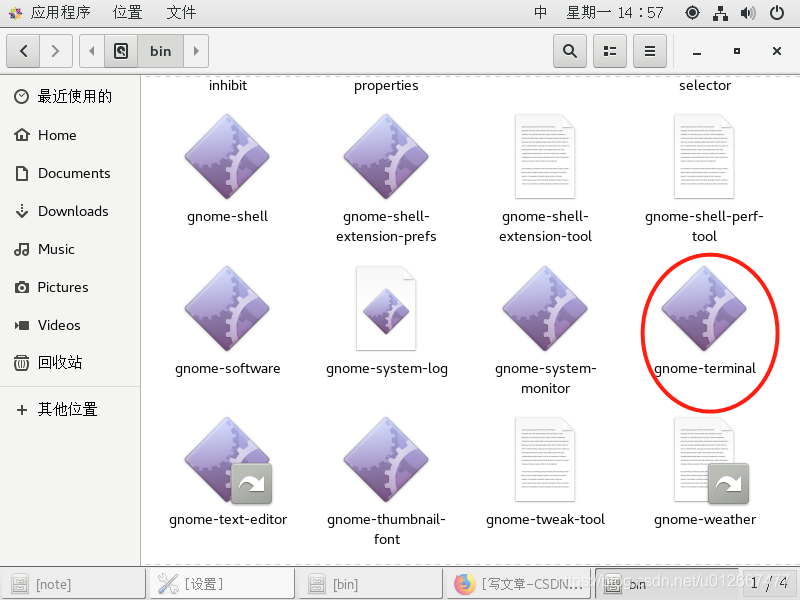Image resolution: width=800 pixels, height=600 pixels.
Task: Select gnome-text-editor link icon
Action: click(x=227, y=460)
